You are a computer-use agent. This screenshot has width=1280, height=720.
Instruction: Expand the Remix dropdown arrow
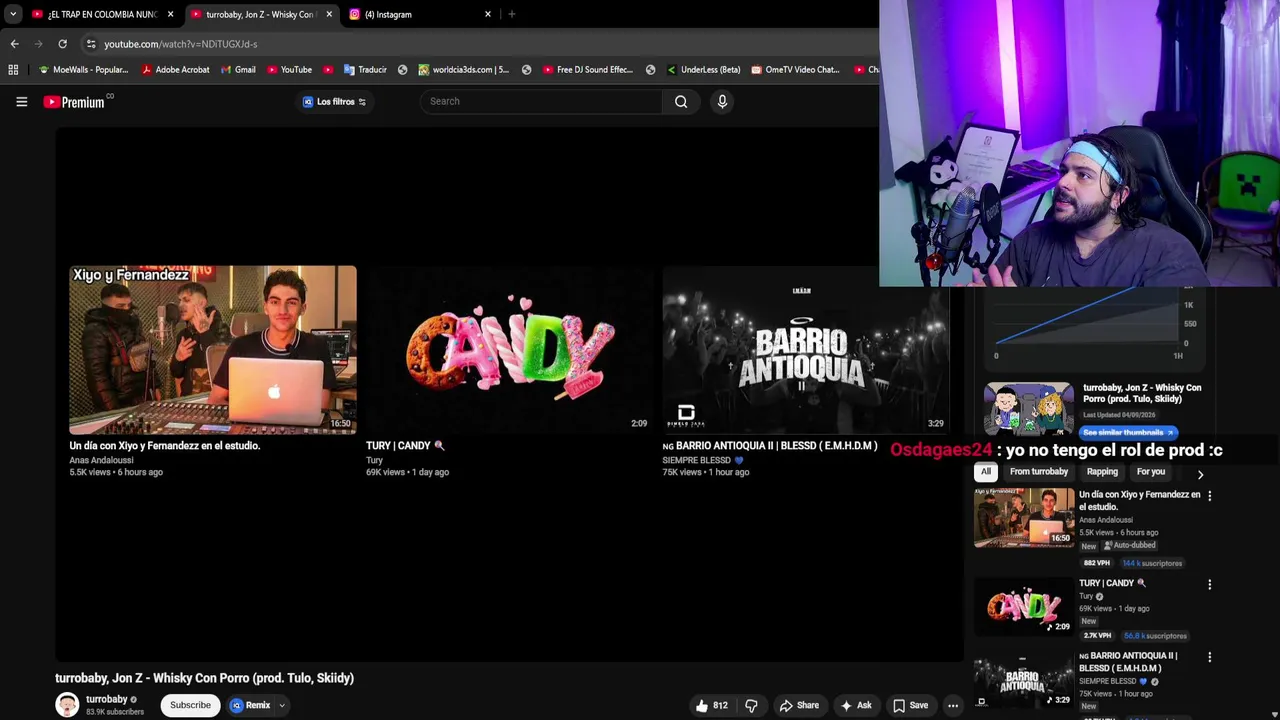pos(282,705)
